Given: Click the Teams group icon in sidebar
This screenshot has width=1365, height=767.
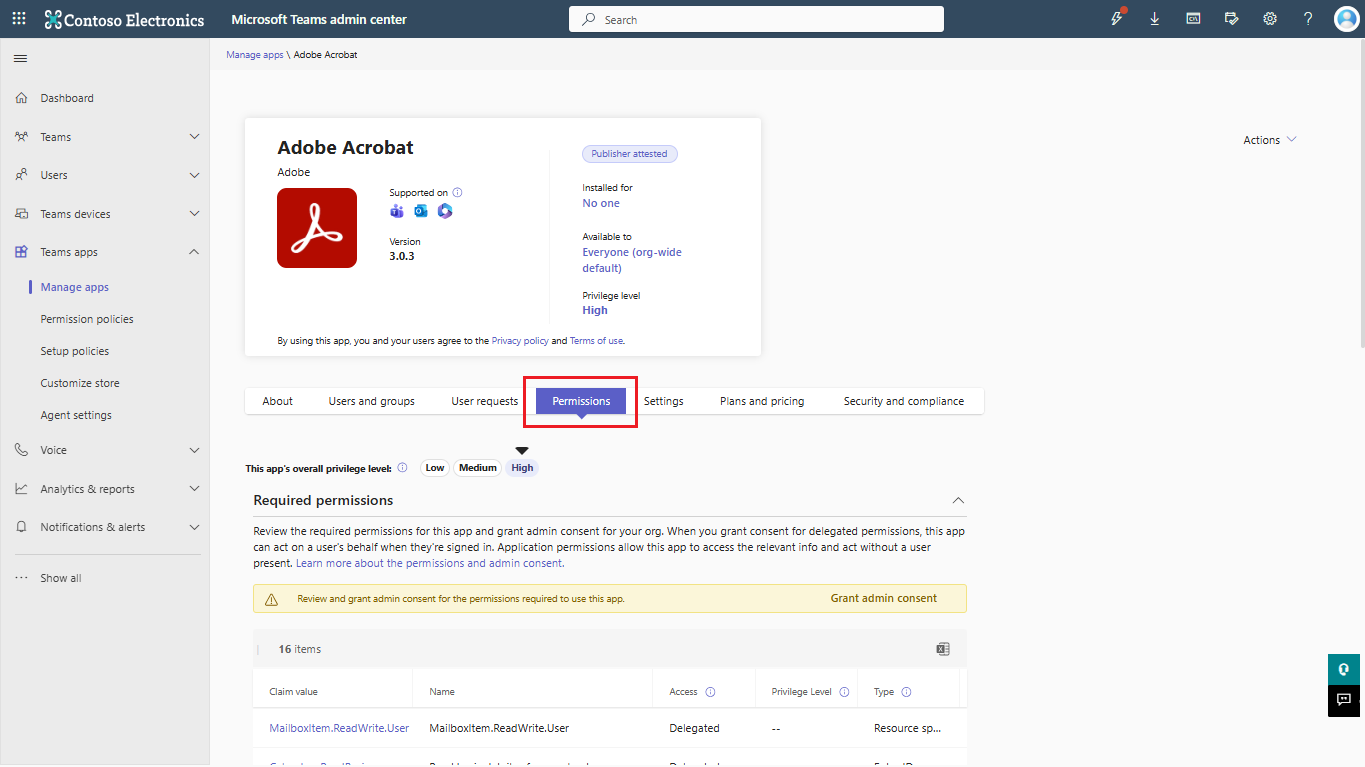Looking at the screenshot, I should (x=21, y=137).
